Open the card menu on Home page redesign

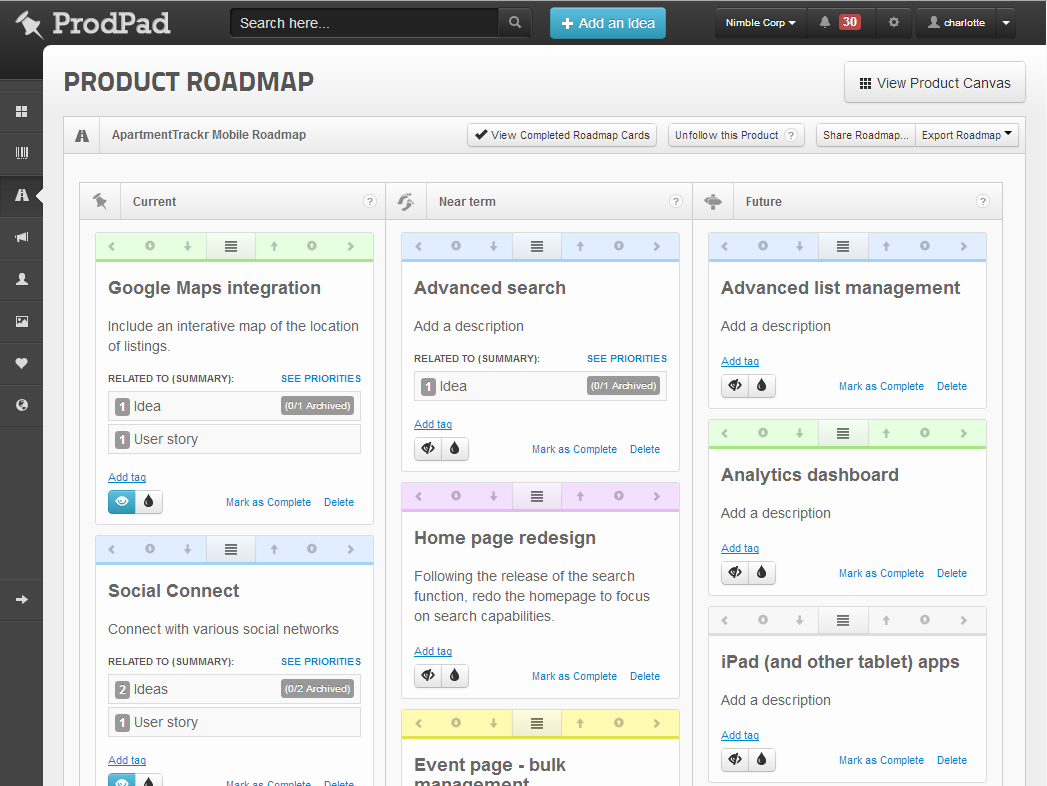tap(537, 496)
